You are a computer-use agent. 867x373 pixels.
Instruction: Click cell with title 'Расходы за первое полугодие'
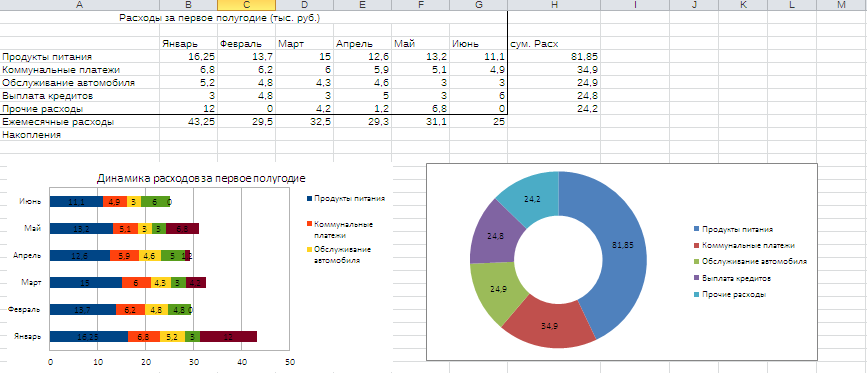tap(220, 18)
